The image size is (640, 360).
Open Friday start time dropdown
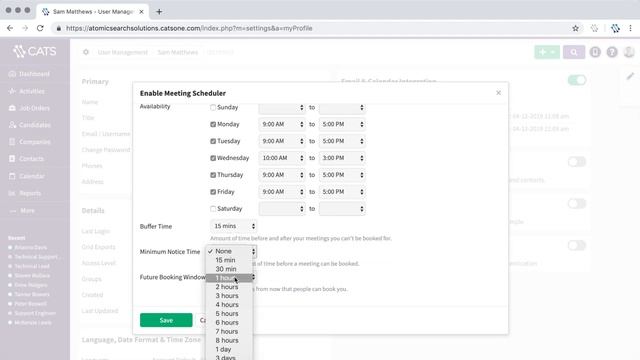(282, 192)
